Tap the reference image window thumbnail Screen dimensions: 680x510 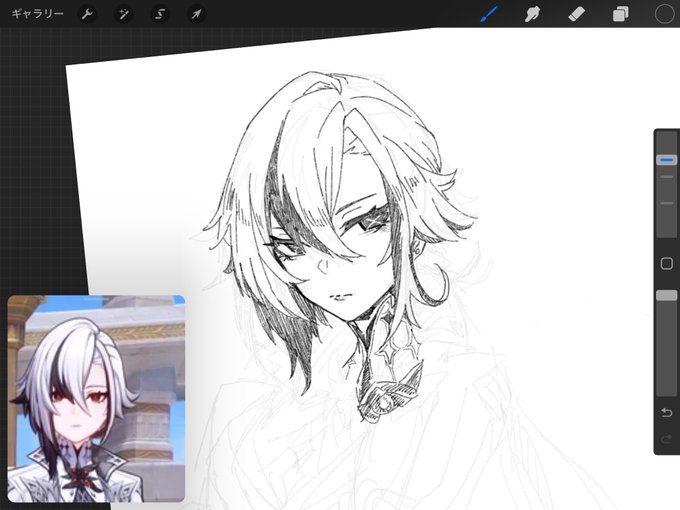96,399
